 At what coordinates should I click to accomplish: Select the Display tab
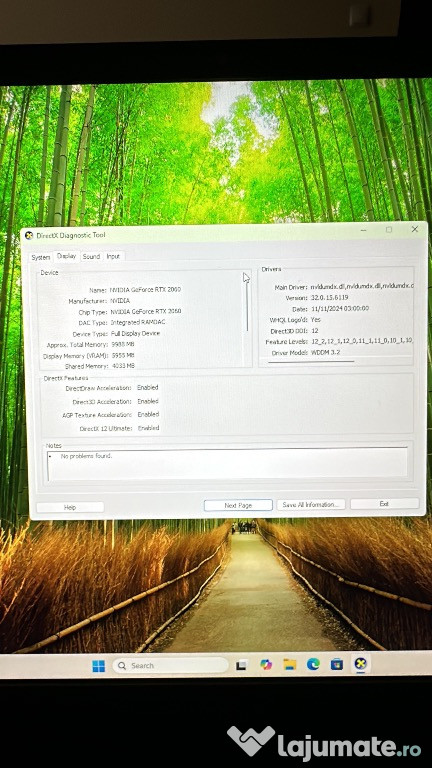tap(66, 256)
